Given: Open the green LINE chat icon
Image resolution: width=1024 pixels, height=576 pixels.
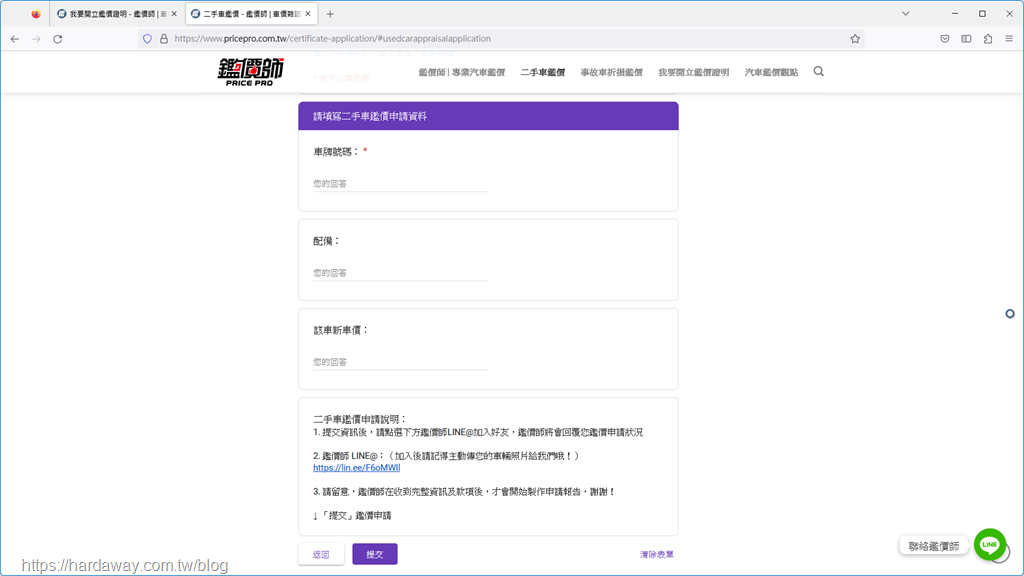Looking at the screenshot, I should pos(990,545).
